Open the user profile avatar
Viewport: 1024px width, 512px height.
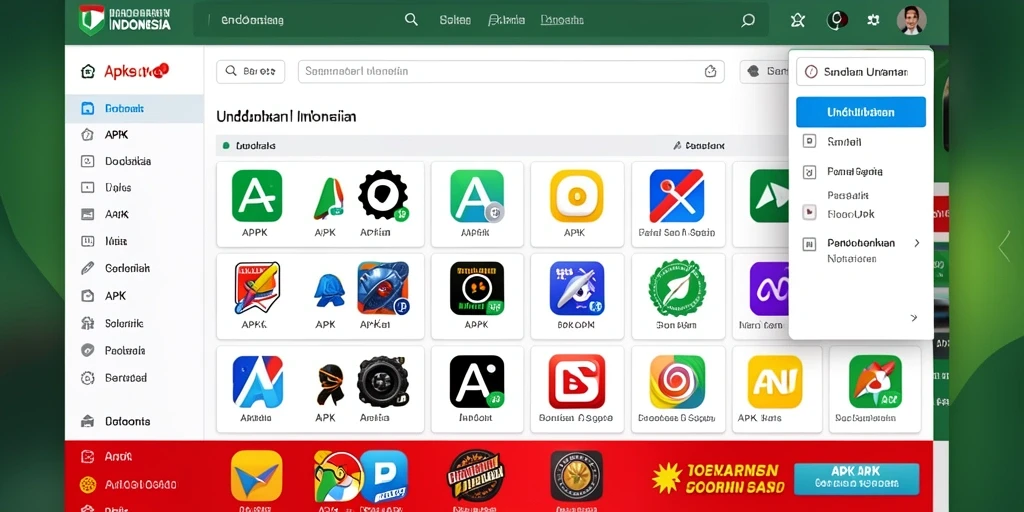click(912, 20)
